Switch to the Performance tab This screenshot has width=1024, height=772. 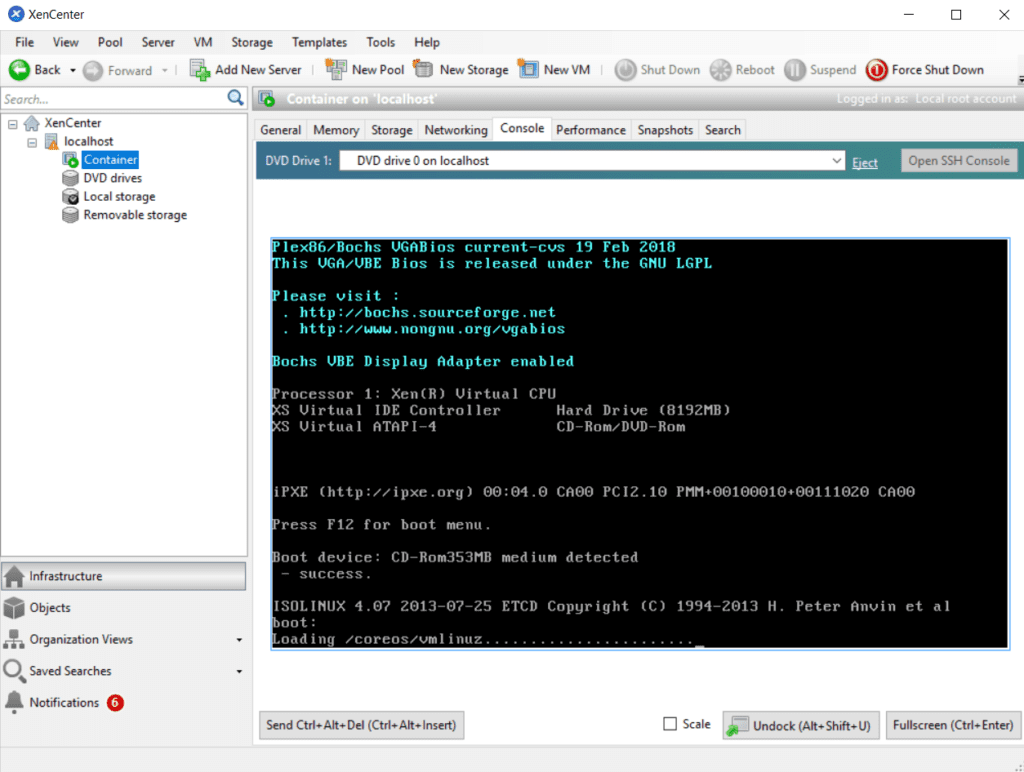(591, 129)
